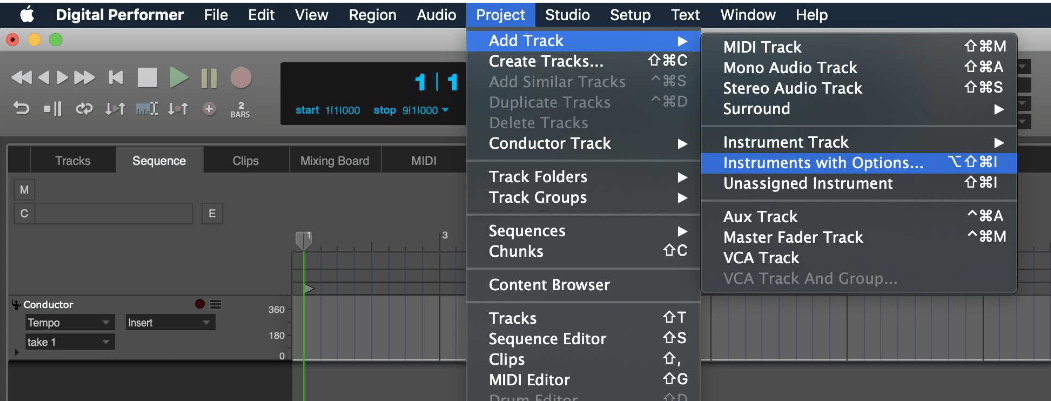
Task: Toggle the auto-stop icon
Action: click(52, 108)
